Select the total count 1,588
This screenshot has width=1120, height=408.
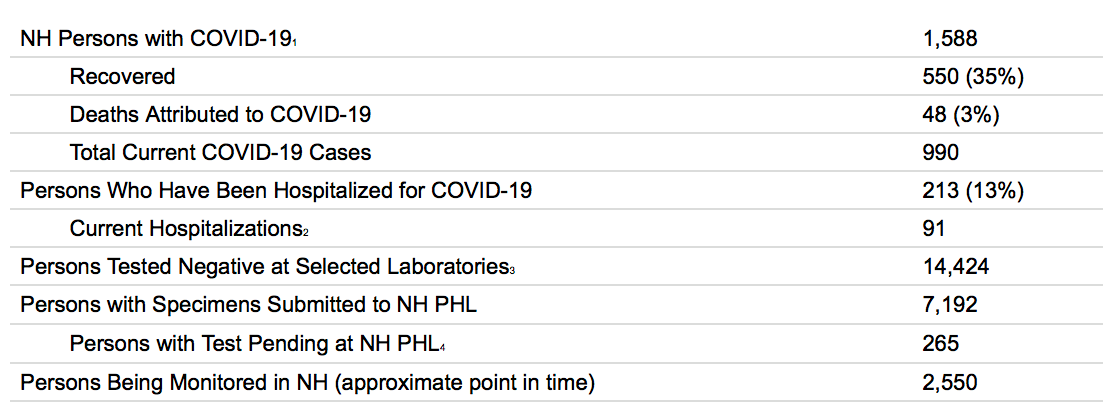[x=950, y=38]
